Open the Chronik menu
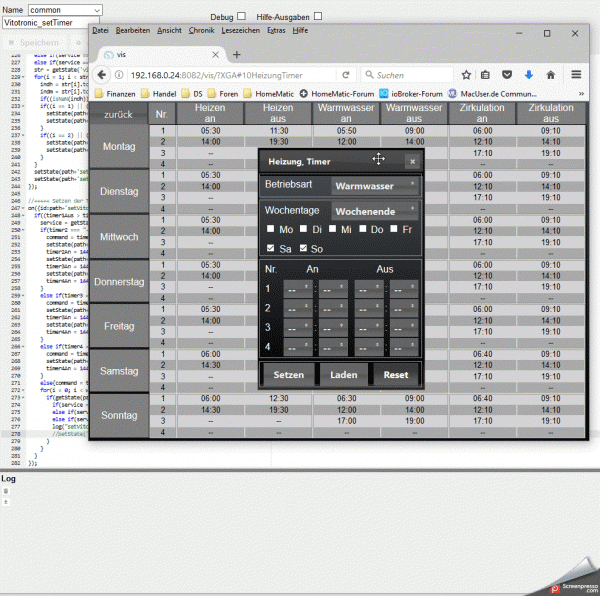The image size is (600, 596). pyautogui.click(x=201, y=31)
